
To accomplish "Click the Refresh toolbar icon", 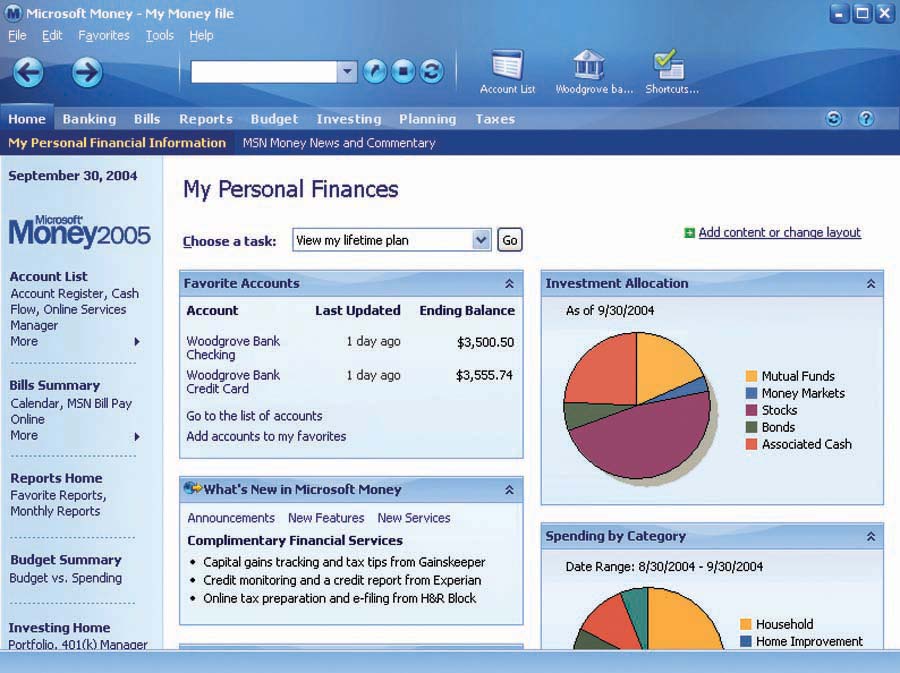I will tap(431, 71).
